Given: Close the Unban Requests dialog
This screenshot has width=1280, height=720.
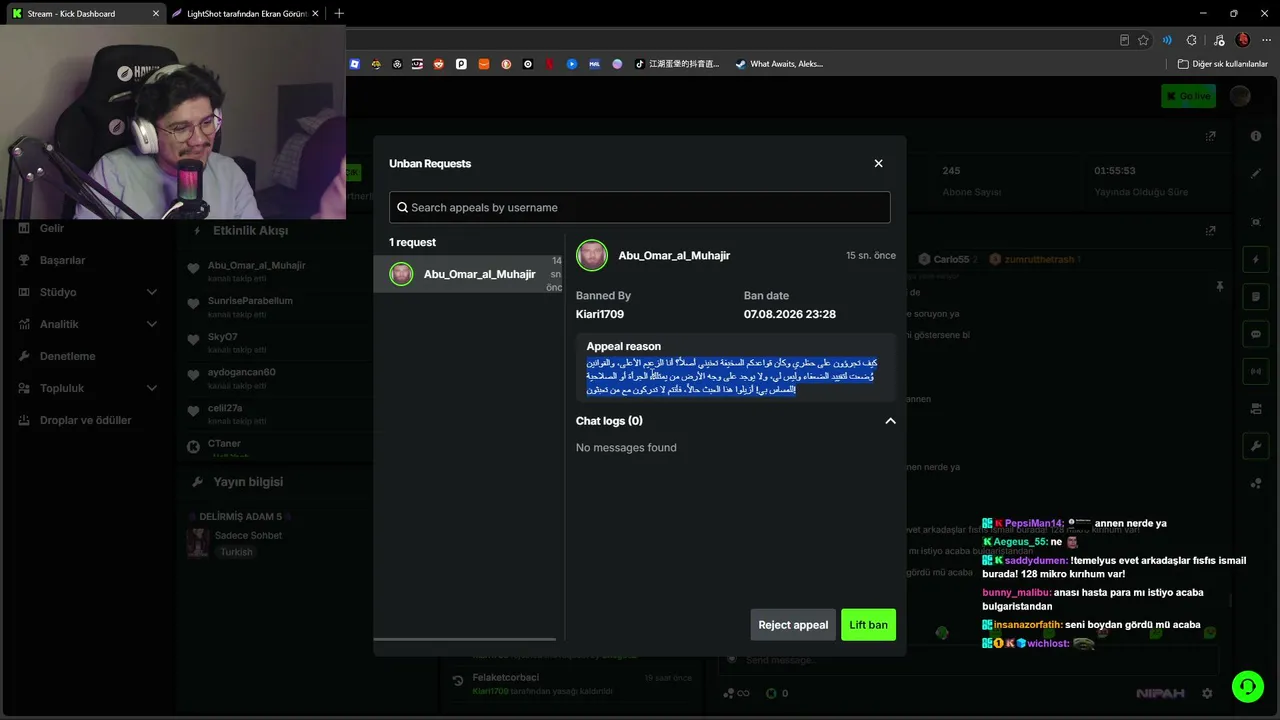Looking at the screenshot, I should point(878,163).
